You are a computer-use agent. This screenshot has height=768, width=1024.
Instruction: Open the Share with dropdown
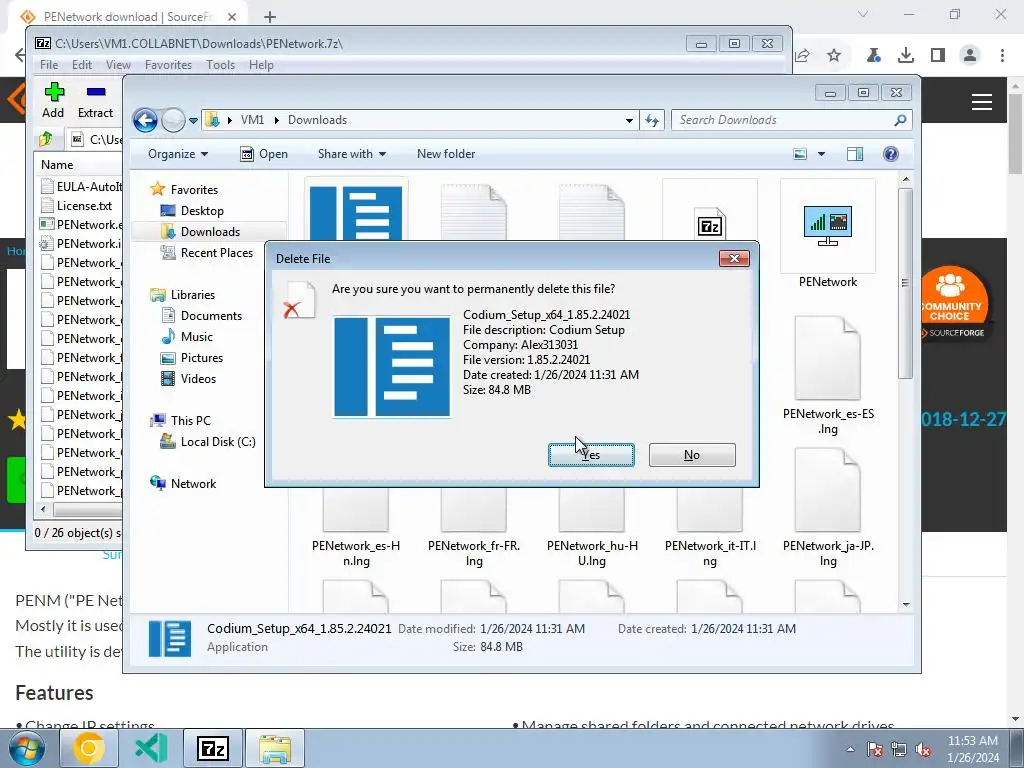pyautogui.click(x=351, y=154)
